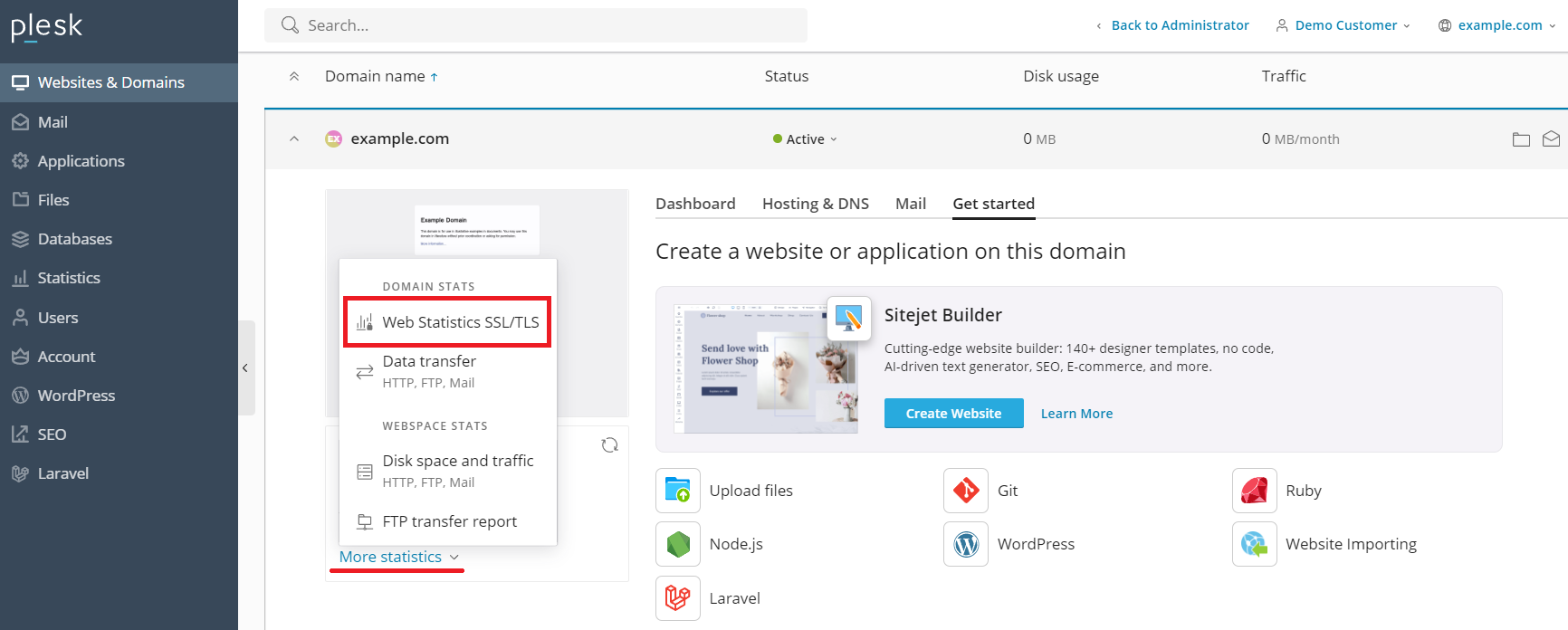Switch to the Hosting & DNS tab
Viewport: 1568px width, 630px height.
pyautogui.click(x=815, y=204)
